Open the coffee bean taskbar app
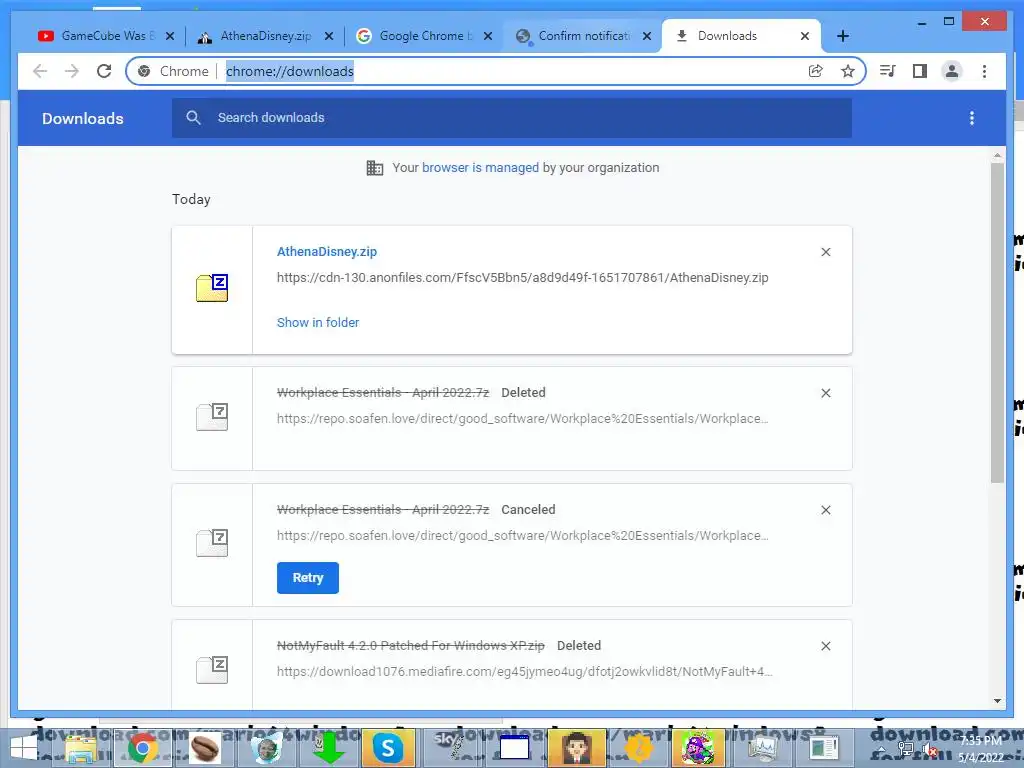 click(x=204, y=748)
